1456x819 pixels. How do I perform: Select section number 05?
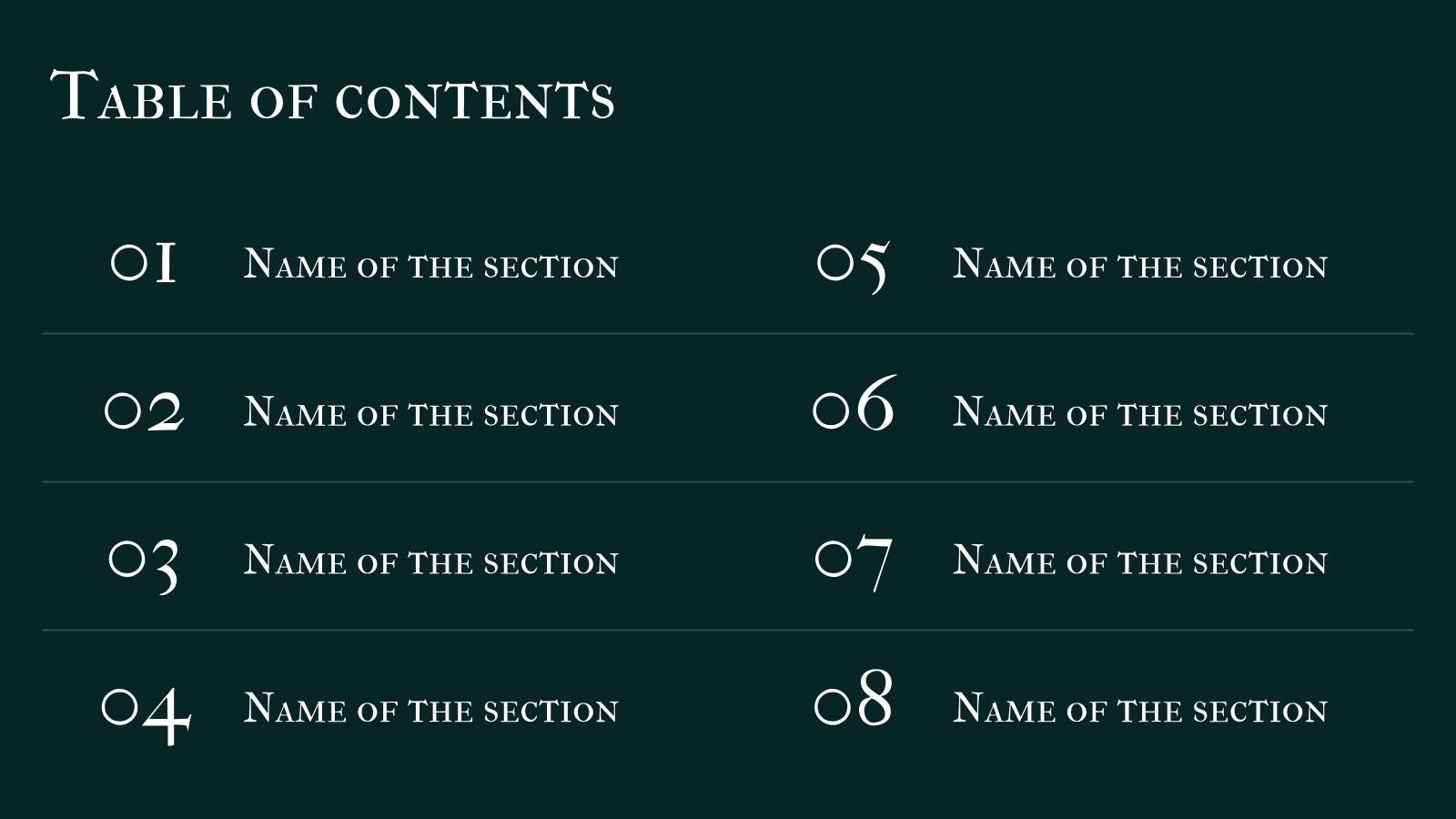pos(853,268)
